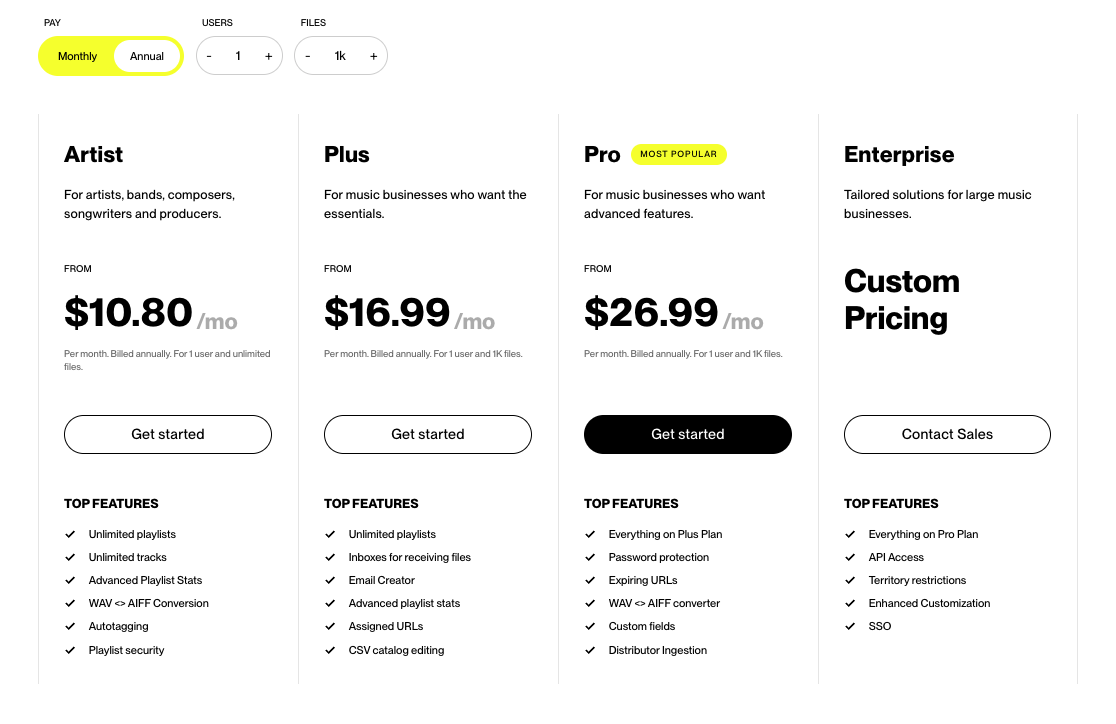Click the checkmark beside Expiring URLs
The image size is (1116, 724).
tap(590, 580)
